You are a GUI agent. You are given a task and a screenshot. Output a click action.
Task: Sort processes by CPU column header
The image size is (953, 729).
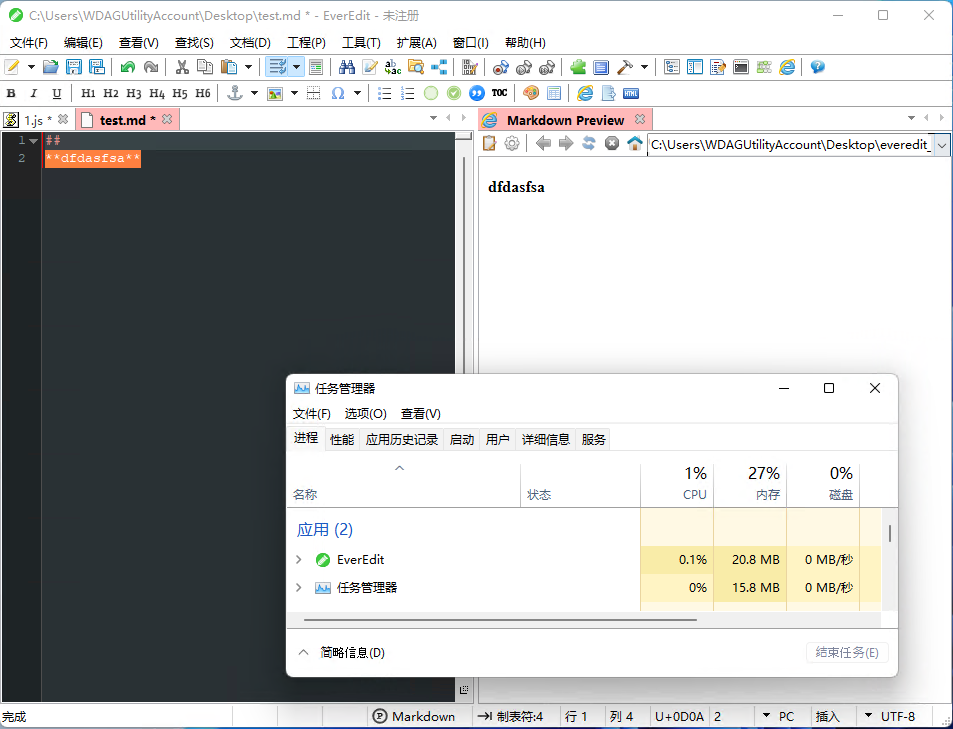pyautogui.click(x=677, y=484)
